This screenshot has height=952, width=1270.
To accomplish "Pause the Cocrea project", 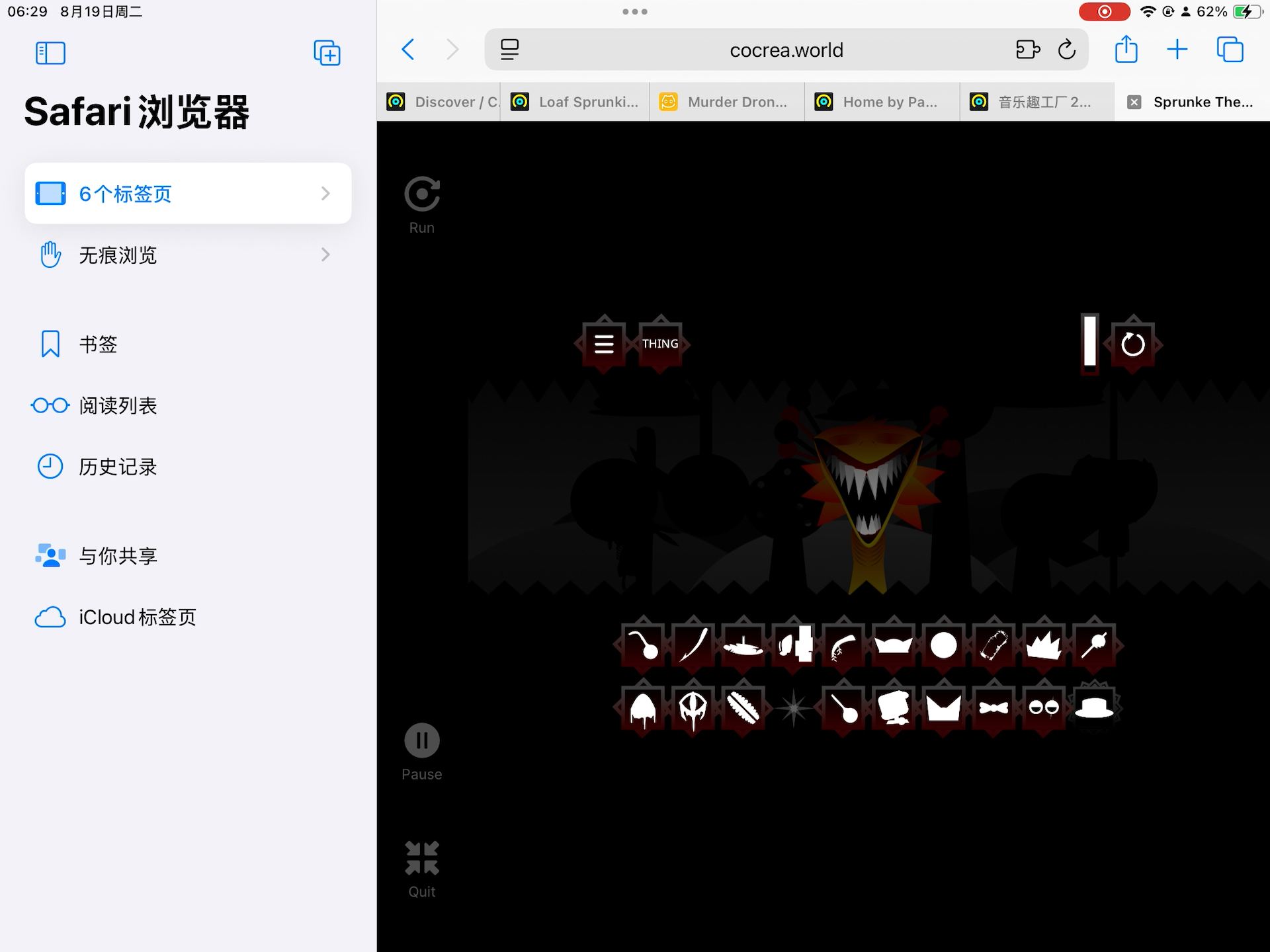I will (x=421, y=740).
